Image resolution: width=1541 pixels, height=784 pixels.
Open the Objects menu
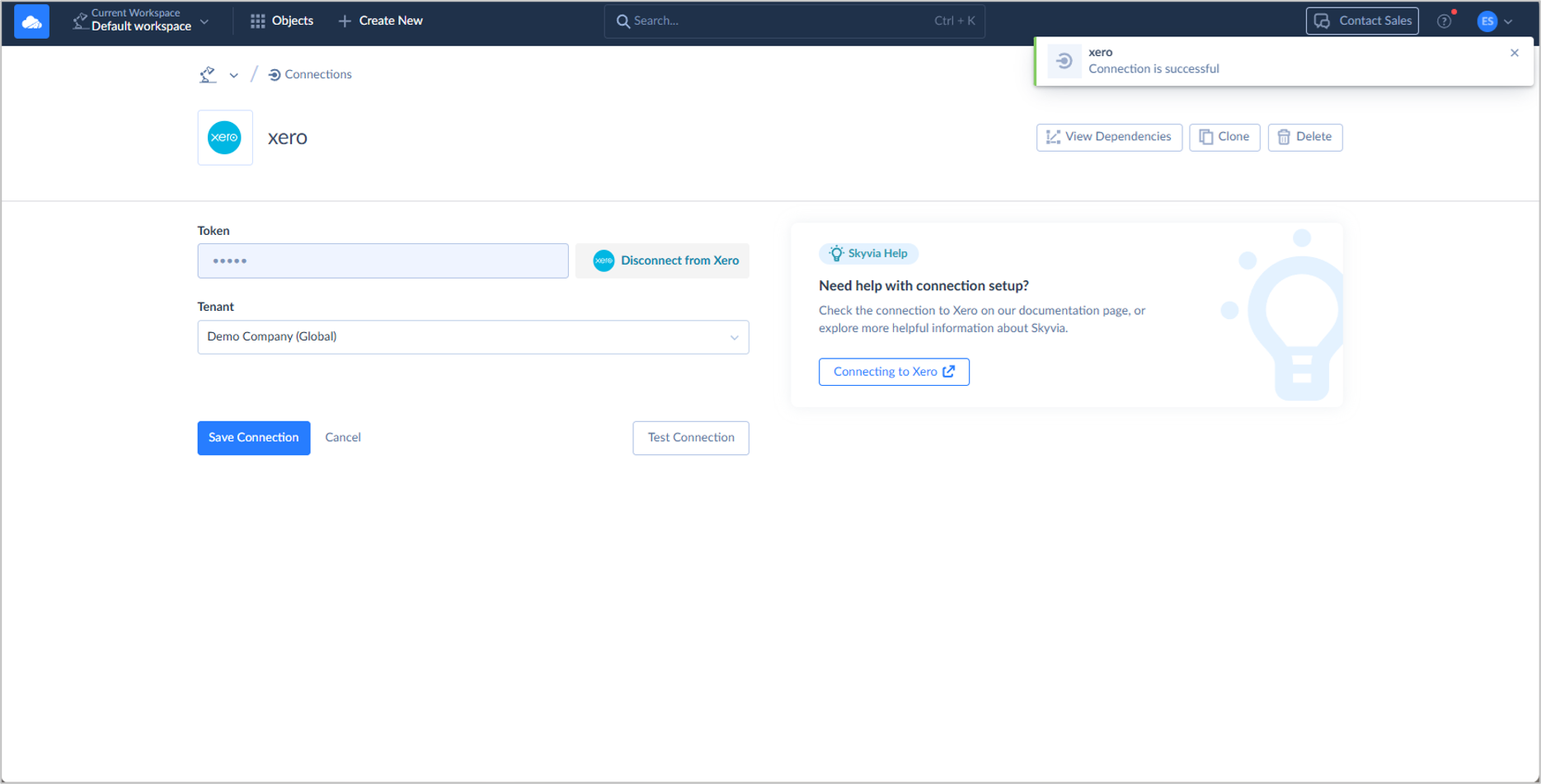click(x=282, y=21)
